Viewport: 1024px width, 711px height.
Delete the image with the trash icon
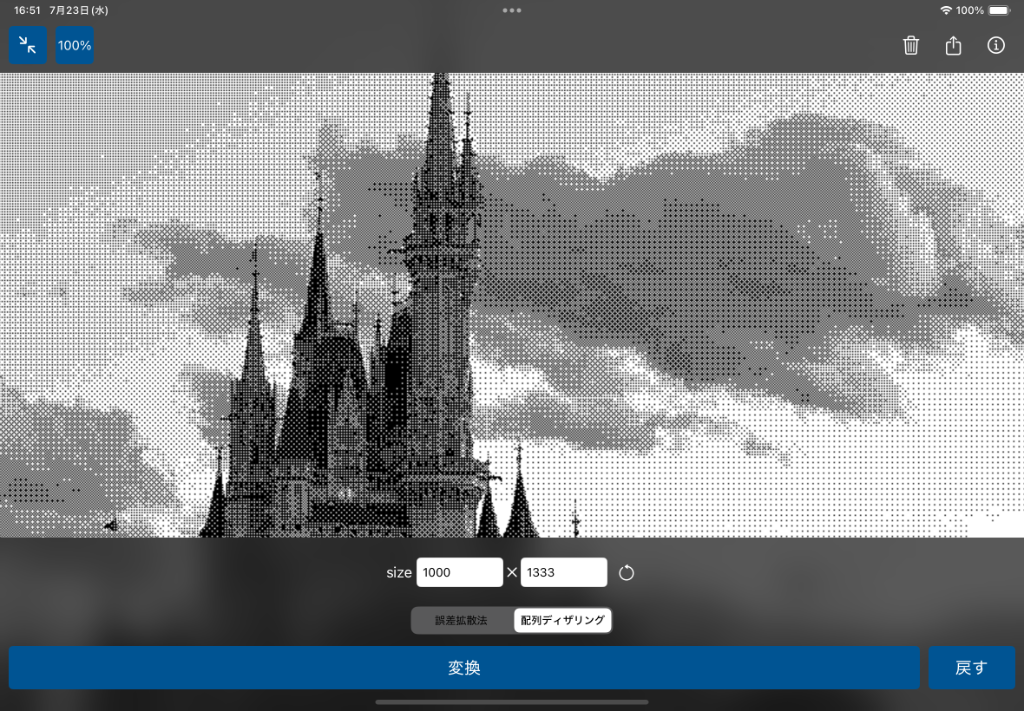(910, 46)
